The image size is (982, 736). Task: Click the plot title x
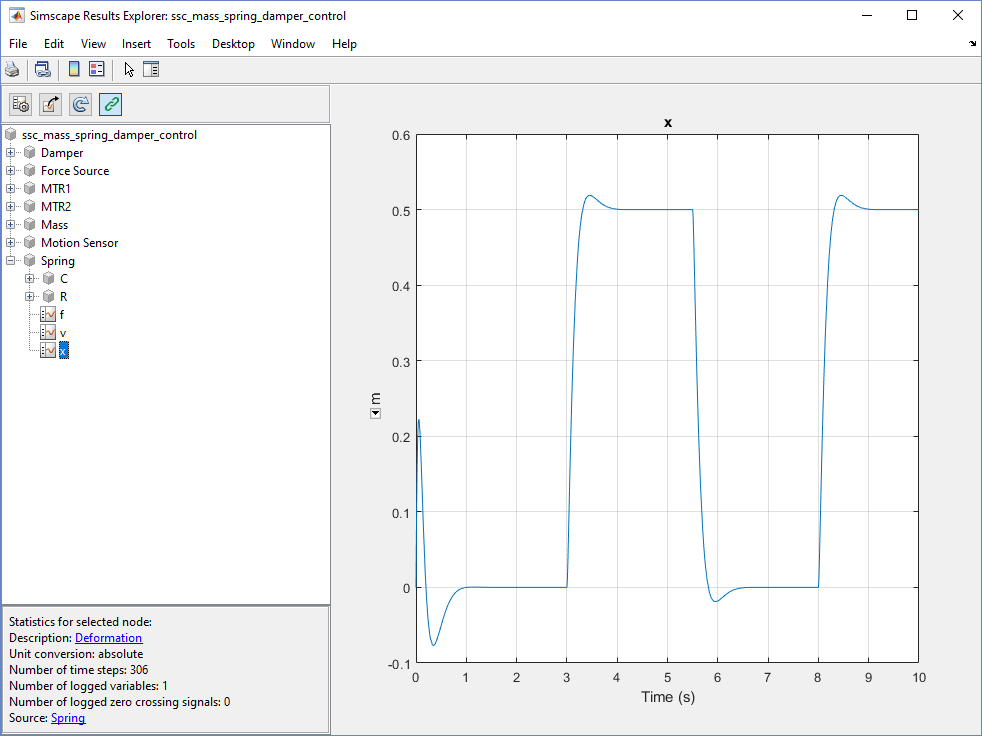coord(668,123)
